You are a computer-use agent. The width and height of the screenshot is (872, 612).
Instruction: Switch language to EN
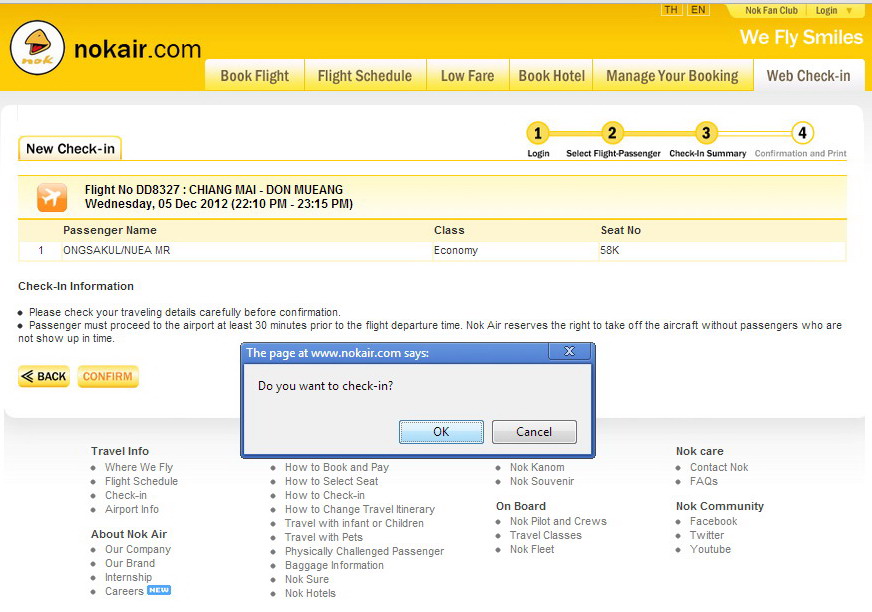[x=698, y=9]
